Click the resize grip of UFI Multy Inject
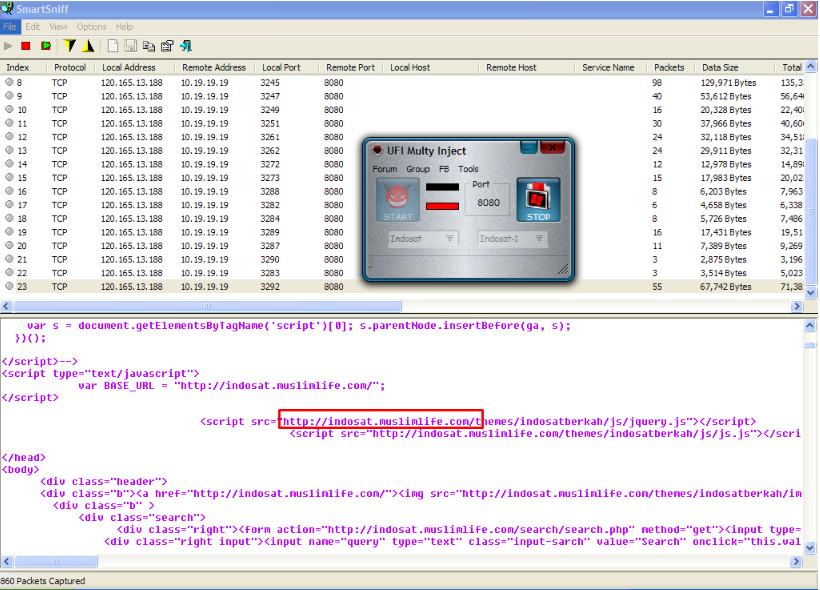This screenshot has height=590, width=820. point(563,269)
